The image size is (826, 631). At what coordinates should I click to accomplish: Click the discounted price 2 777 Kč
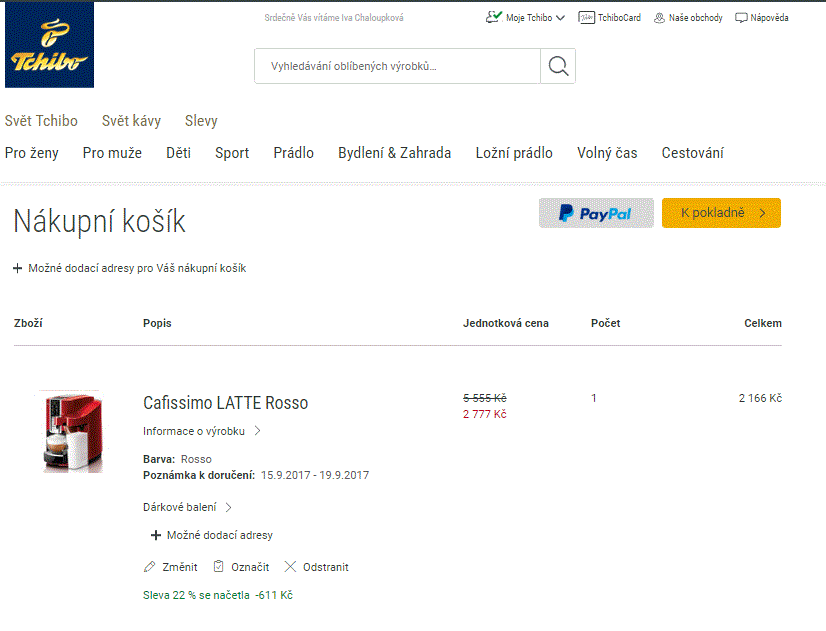pyautogui.click(x=485, y=414)
